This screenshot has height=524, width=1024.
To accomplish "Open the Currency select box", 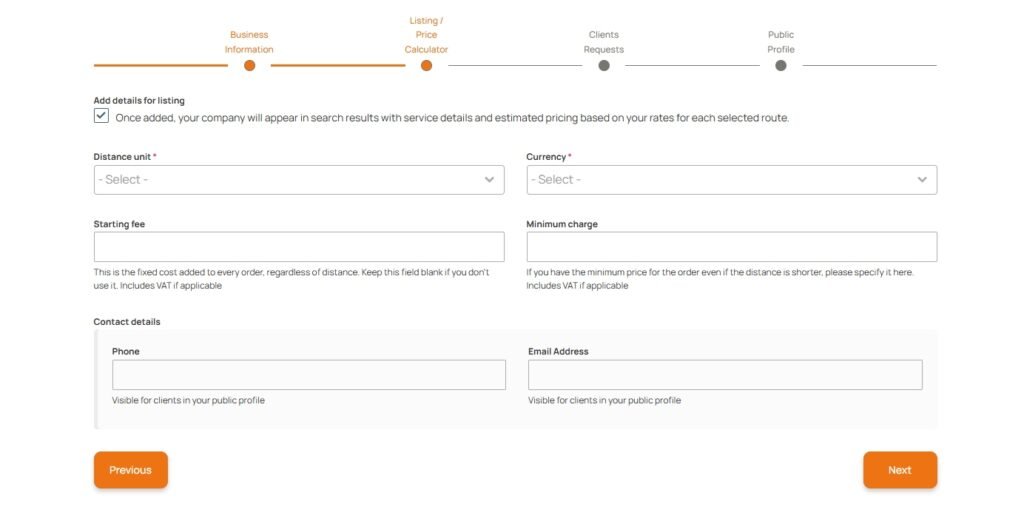I will 720,180.
